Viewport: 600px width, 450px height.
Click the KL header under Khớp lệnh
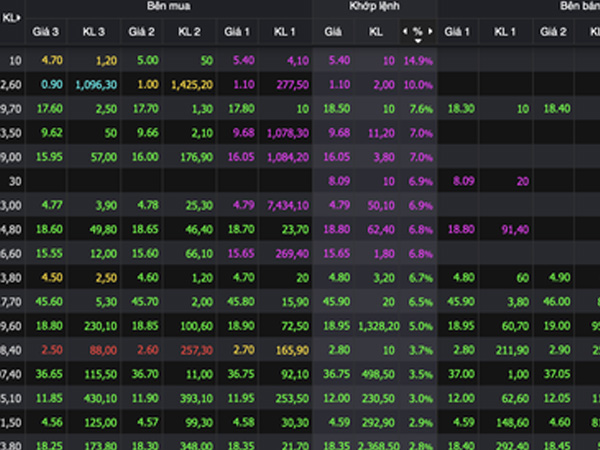click(x=376, y=33)
